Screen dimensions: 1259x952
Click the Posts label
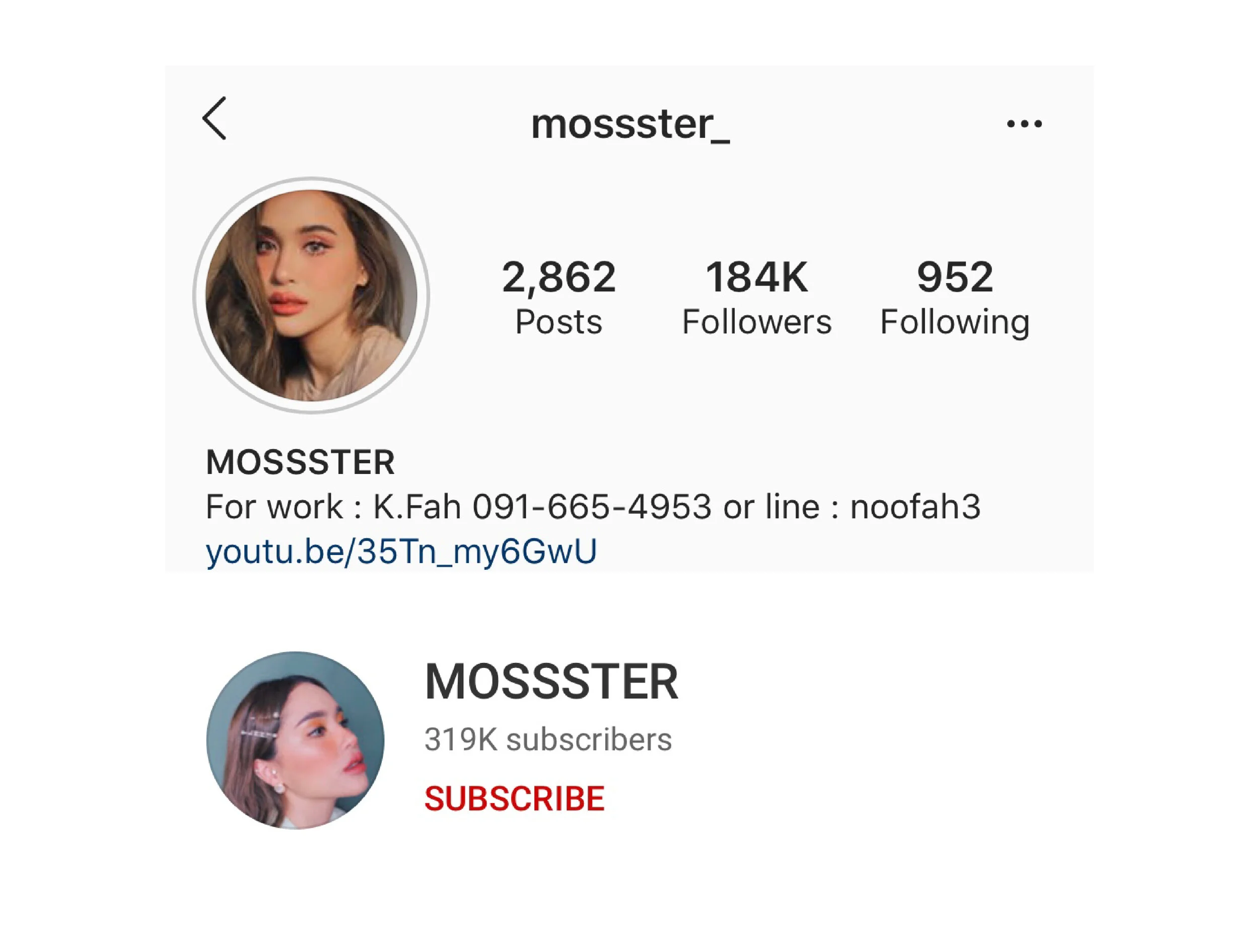tap(558, 322)
